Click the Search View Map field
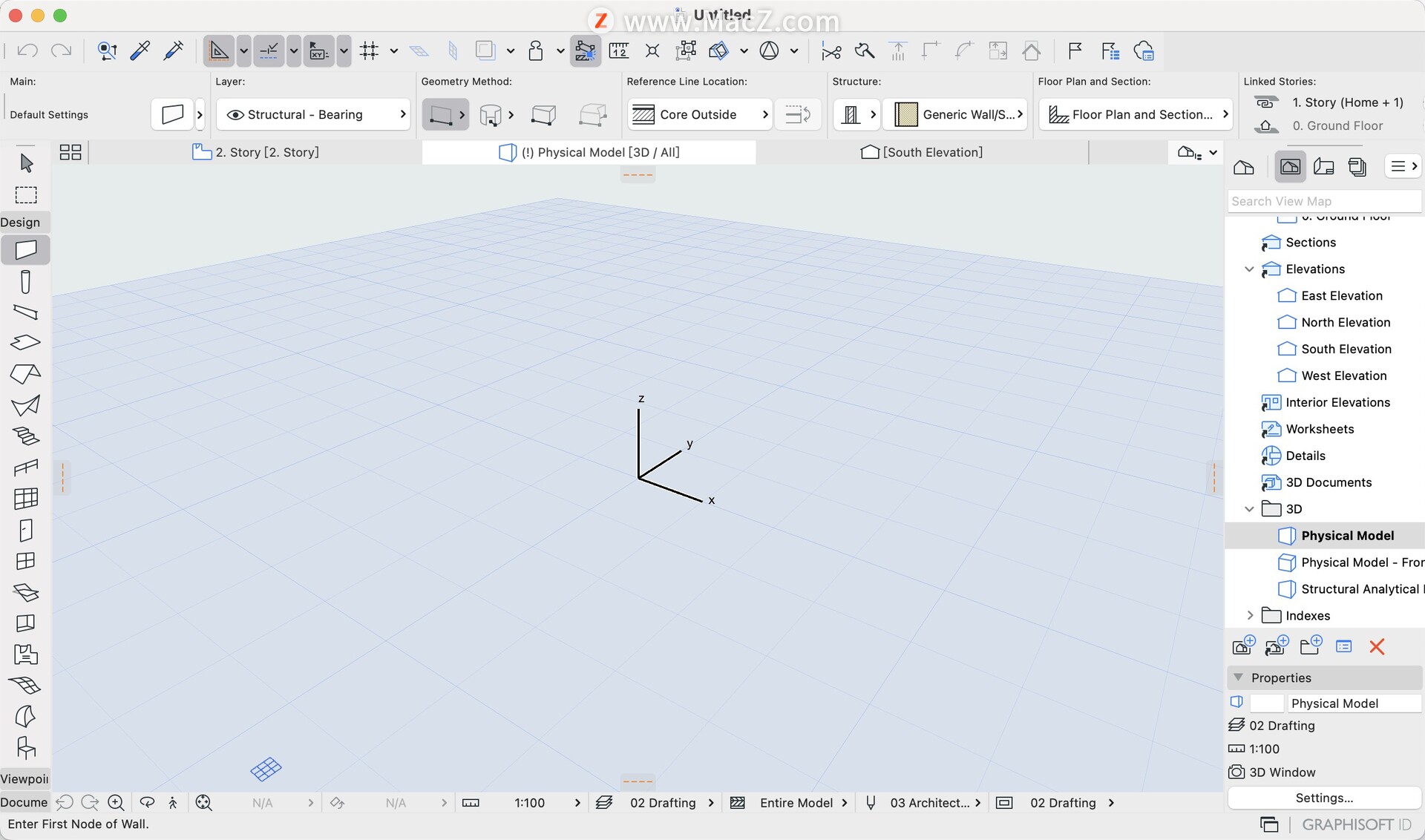The height and width of the screenshot is (840, 1425). pos(1324,201)
